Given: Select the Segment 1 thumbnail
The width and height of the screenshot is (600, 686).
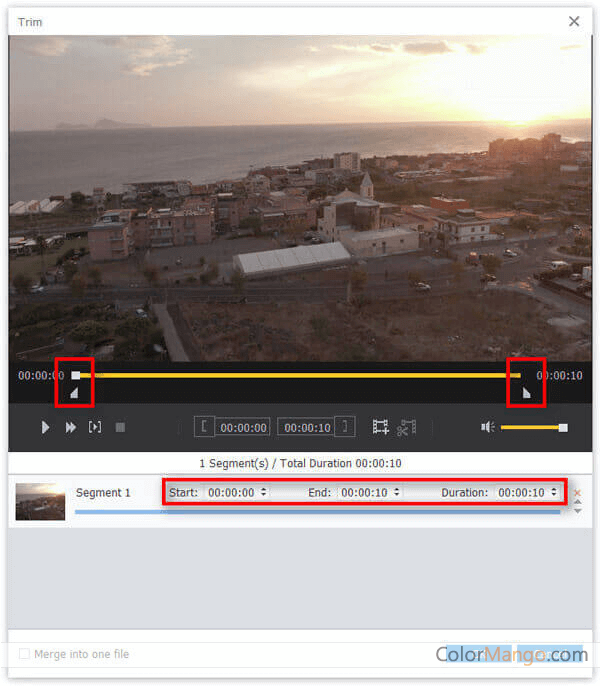Looking at the screenshot, I should 40,502.
